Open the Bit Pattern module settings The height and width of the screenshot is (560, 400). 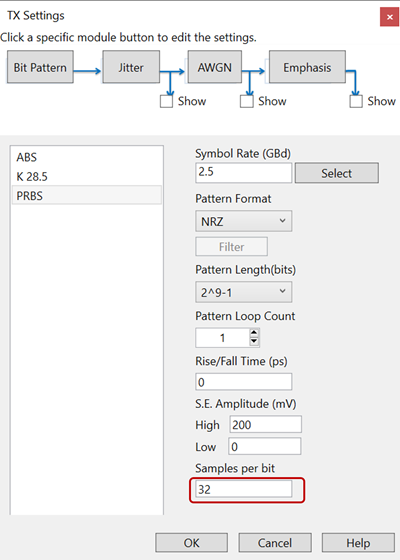pyautogui.click(x=40, y=67)
